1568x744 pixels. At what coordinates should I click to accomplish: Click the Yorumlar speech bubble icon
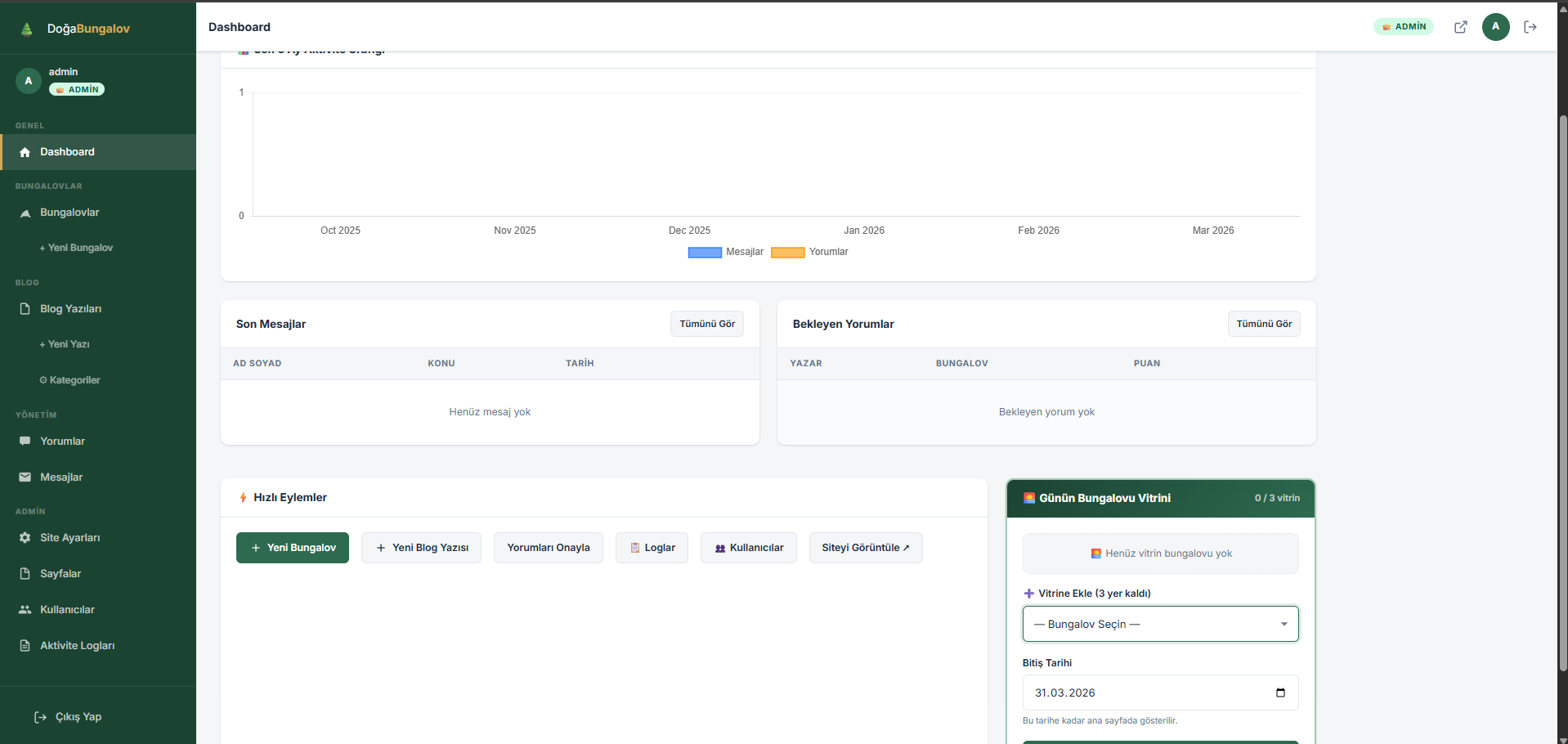click(25, 441)
